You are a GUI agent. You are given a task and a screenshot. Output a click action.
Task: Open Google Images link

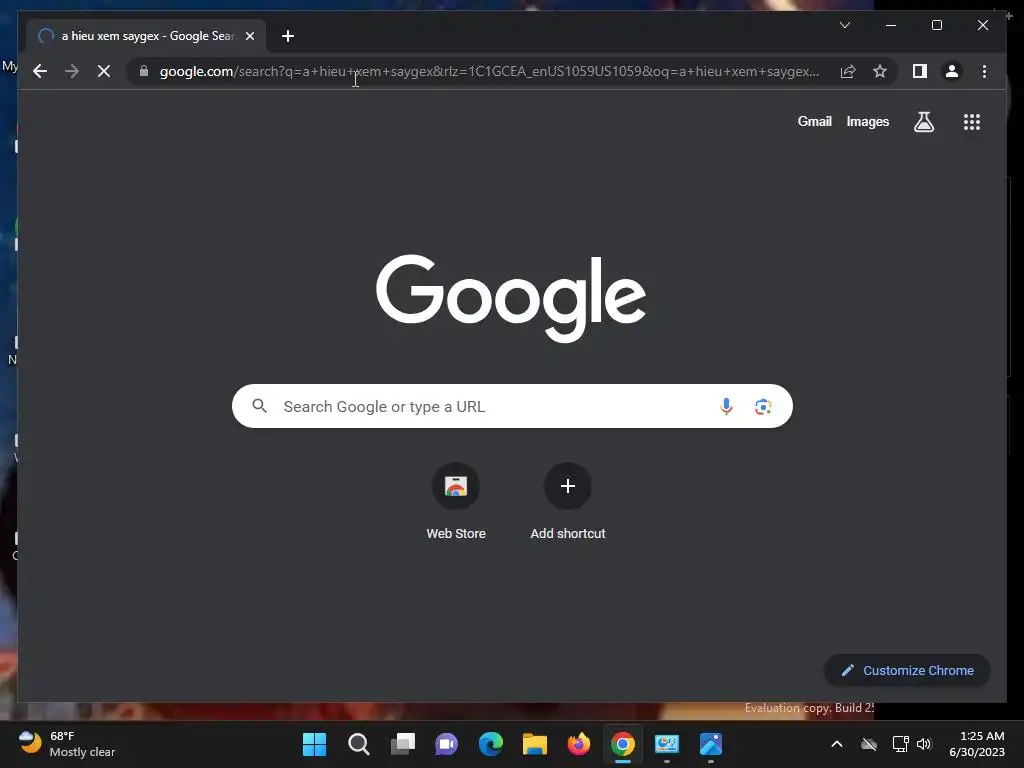(867, 121)
